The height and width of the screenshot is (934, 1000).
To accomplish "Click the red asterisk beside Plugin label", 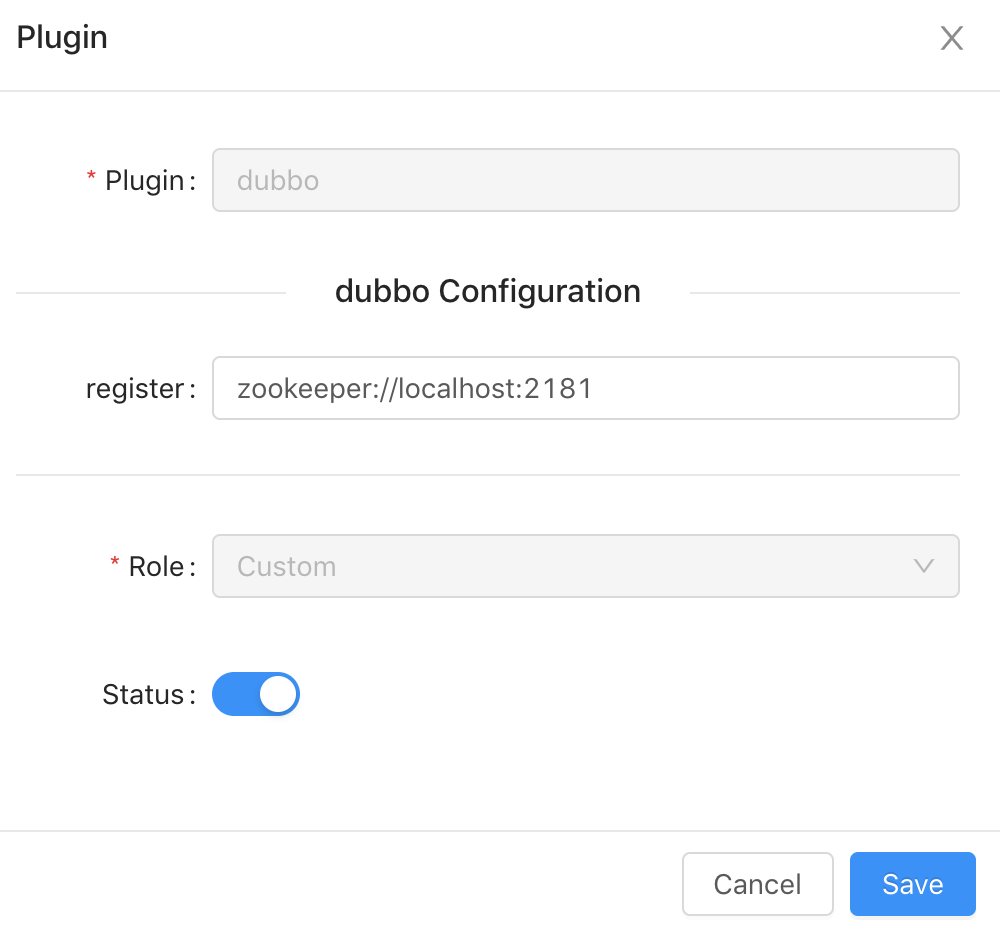I will pyautogui.click(x=92, y=178).
